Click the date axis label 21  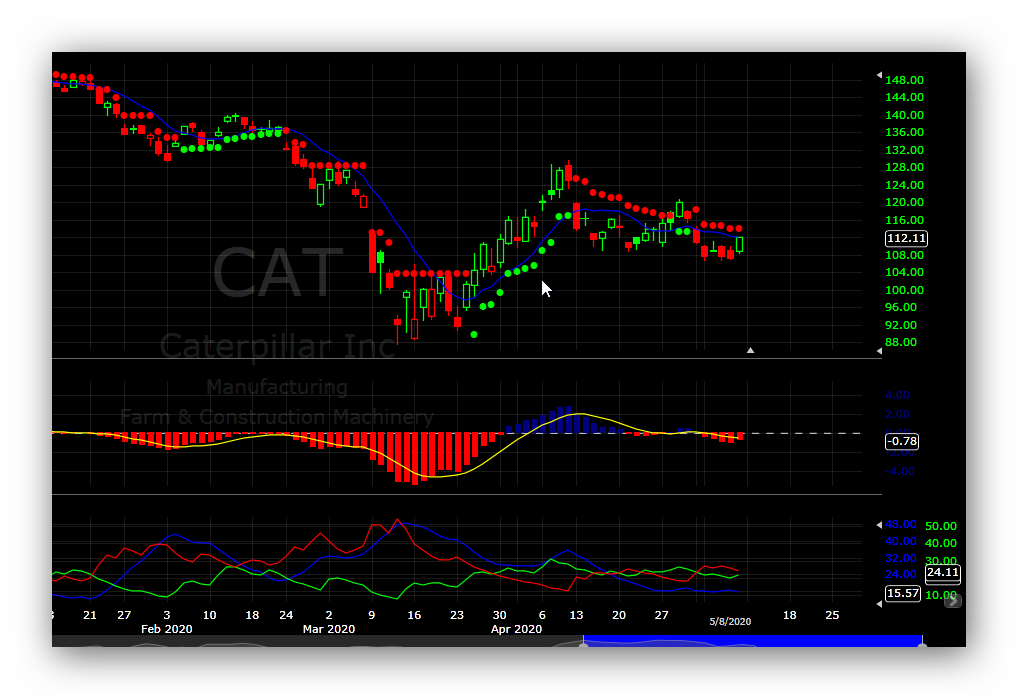coord(90,615)
